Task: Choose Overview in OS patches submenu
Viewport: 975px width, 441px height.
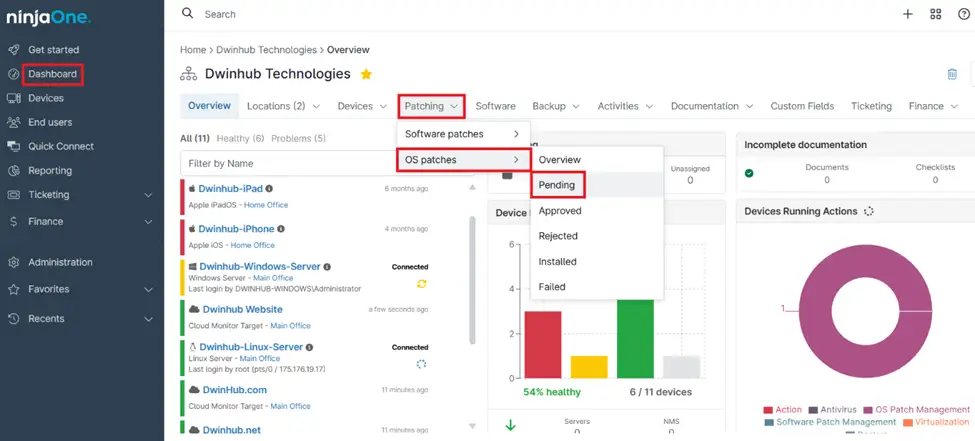Action: (597, 160)
